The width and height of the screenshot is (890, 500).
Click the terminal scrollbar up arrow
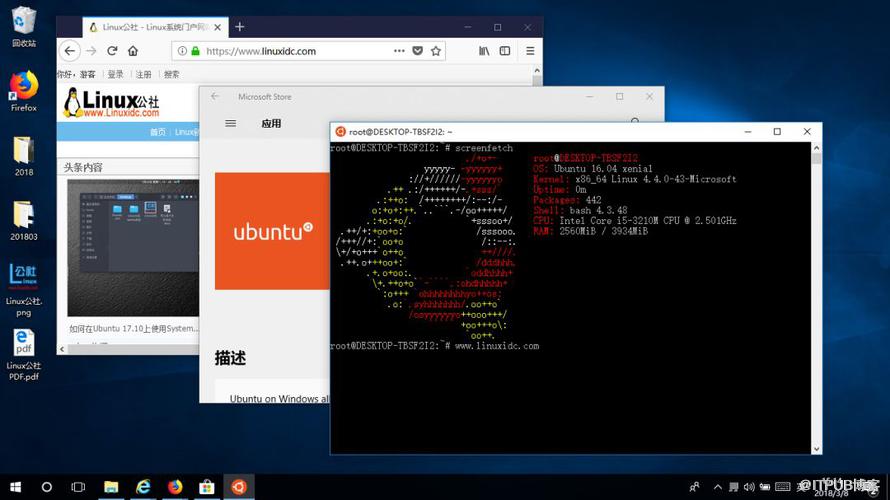tap(816, 148)
